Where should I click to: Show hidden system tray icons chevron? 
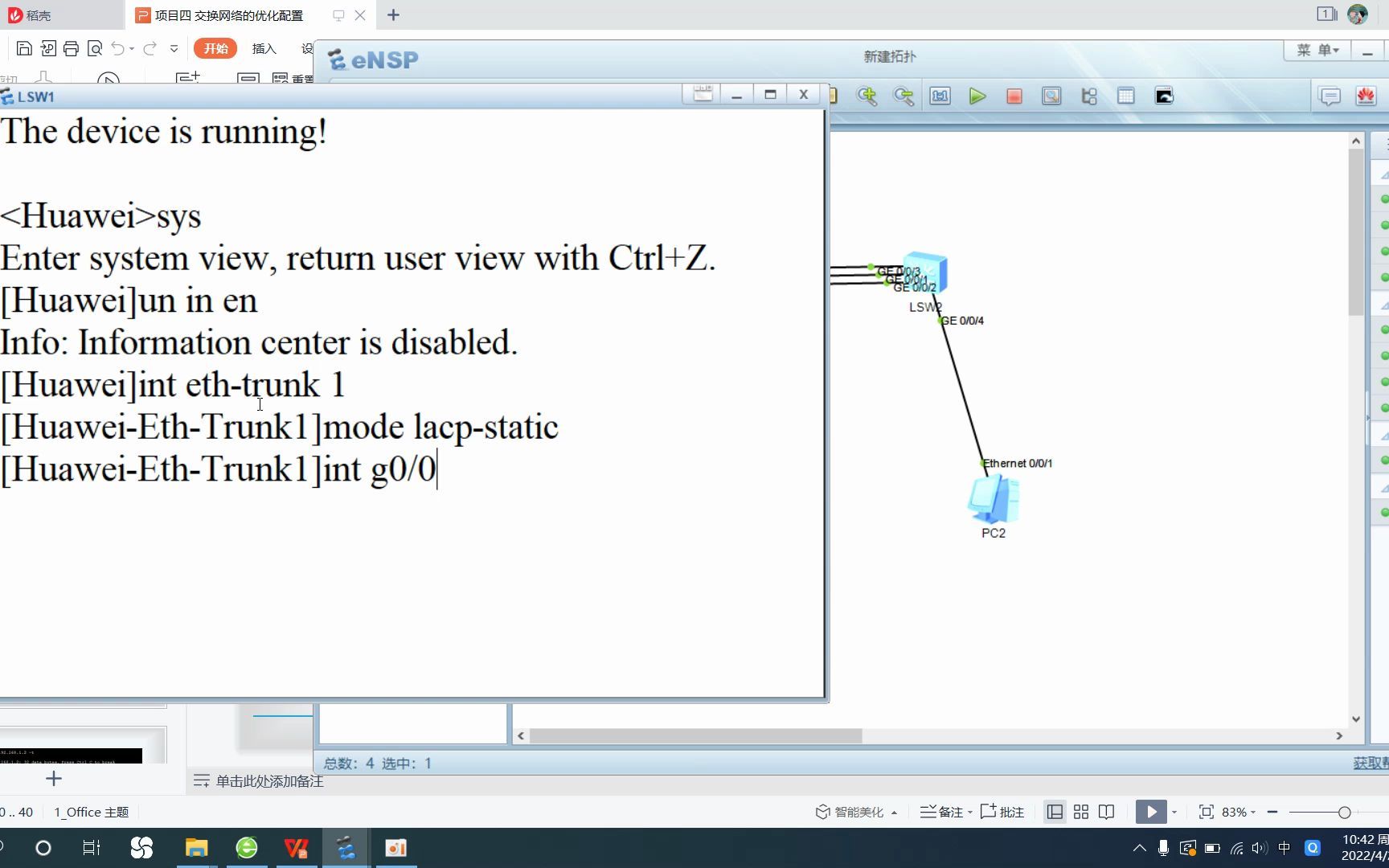(1139, 848)
